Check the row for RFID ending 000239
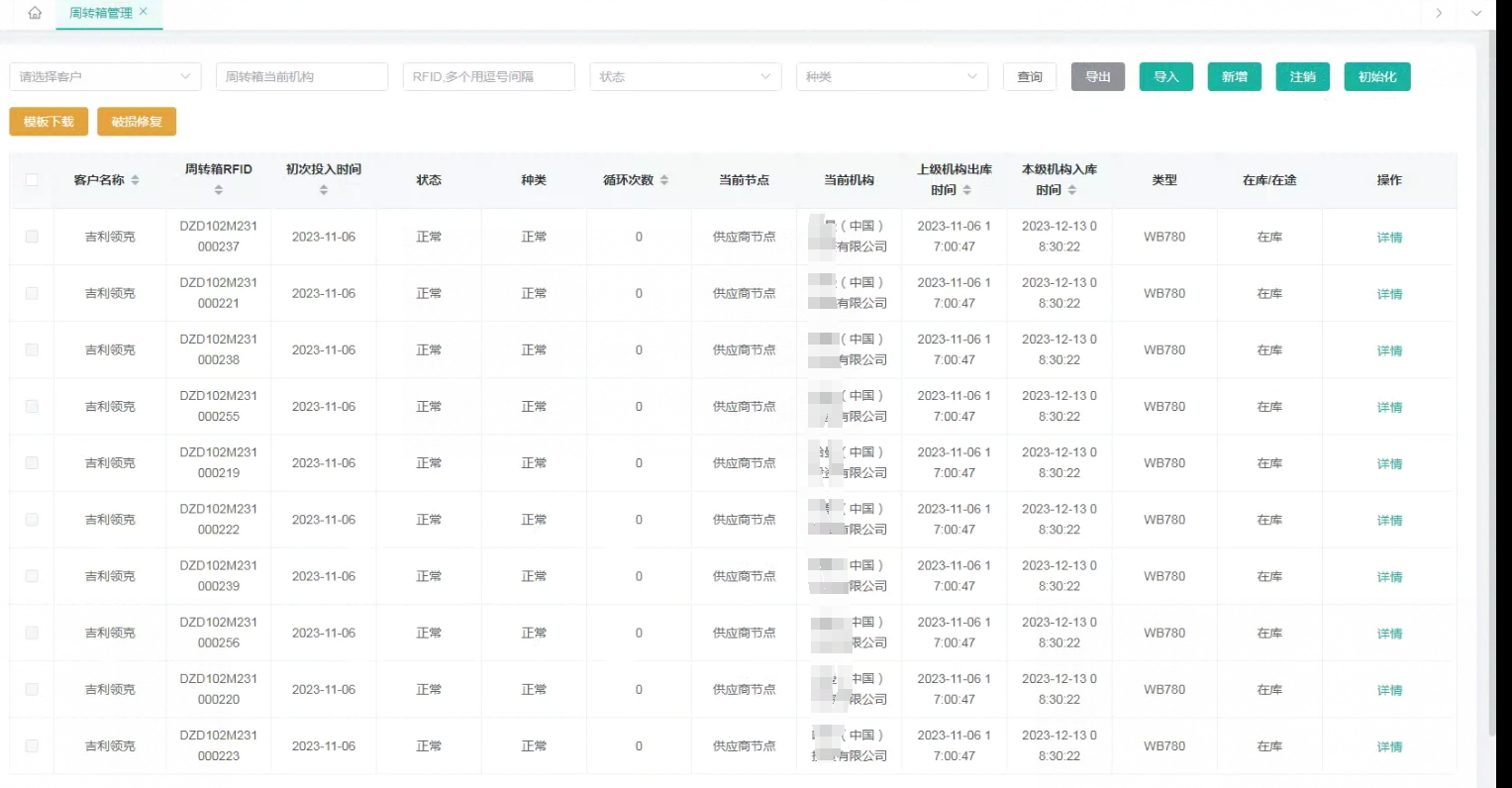 (32, 575)
